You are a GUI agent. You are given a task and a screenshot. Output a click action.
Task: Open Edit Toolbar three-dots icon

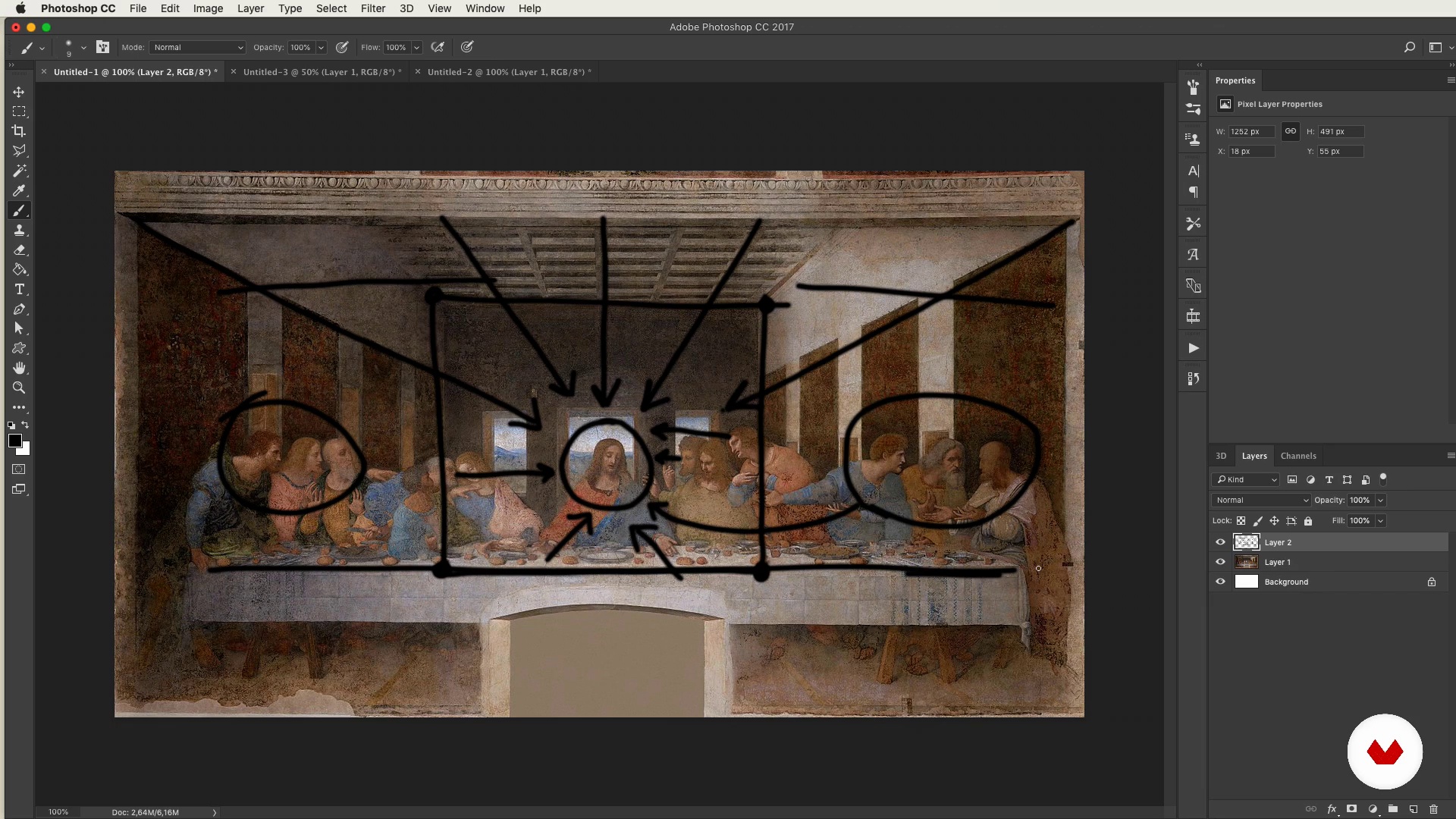tap(19, 407)
